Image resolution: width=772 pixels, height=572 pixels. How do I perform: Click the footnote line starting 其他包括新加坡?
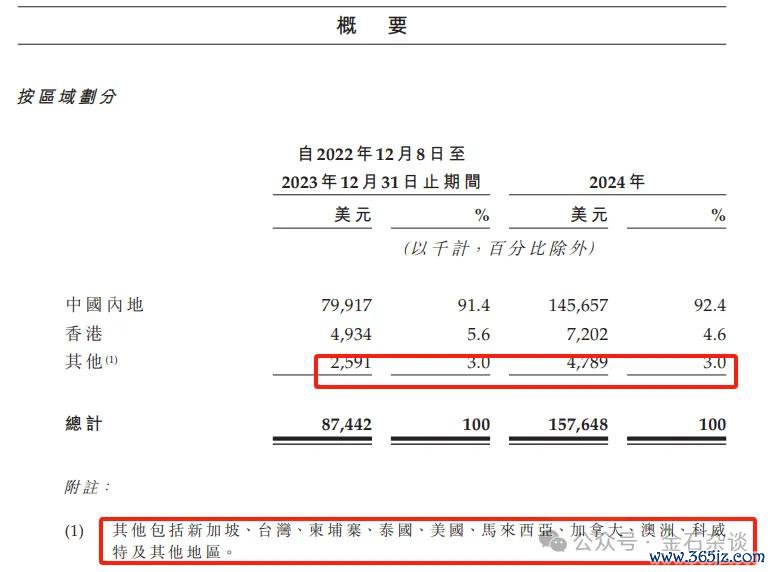[419, 530]
